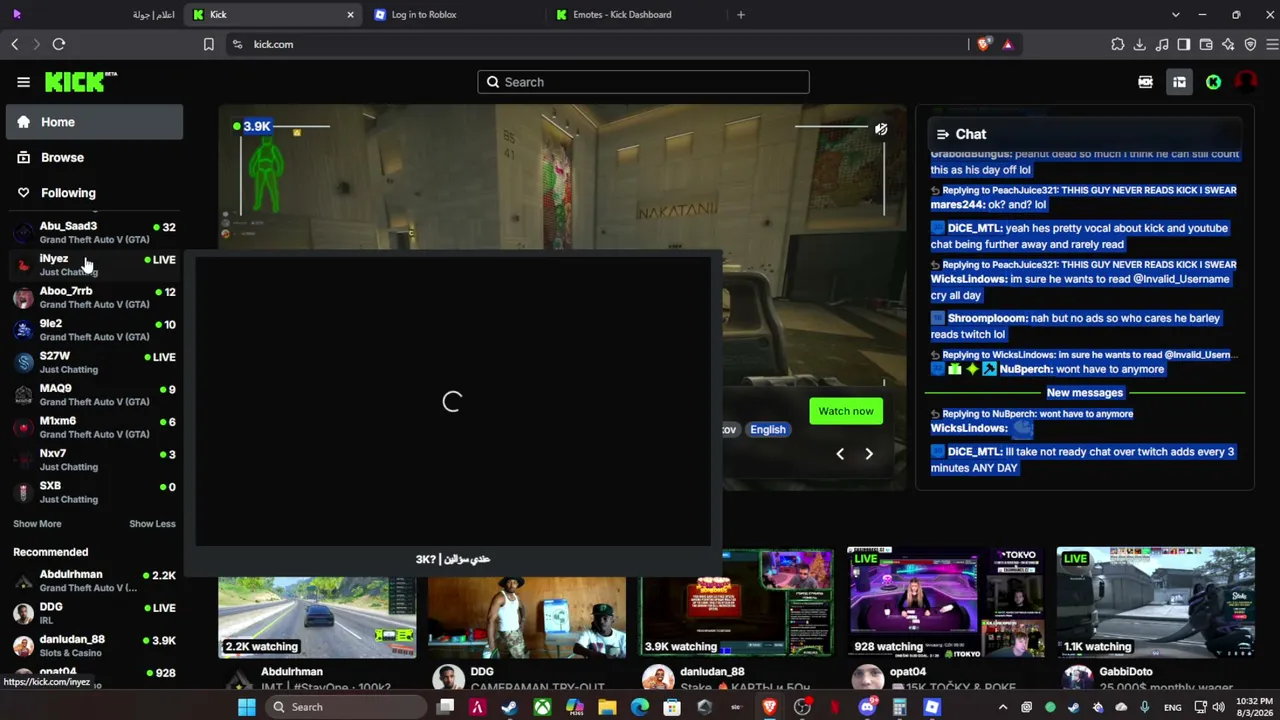Open Aboo_7rrb's channel in the sidebar
This screenshot has height=720, width=1280.
point(94,297)
